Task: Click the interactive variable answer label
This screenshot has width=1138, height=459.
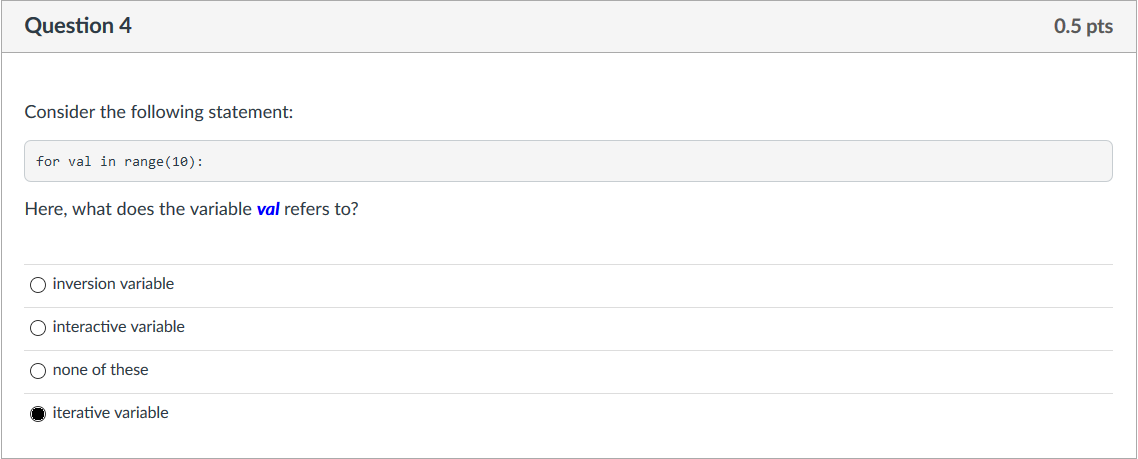Action: point(118,327)
